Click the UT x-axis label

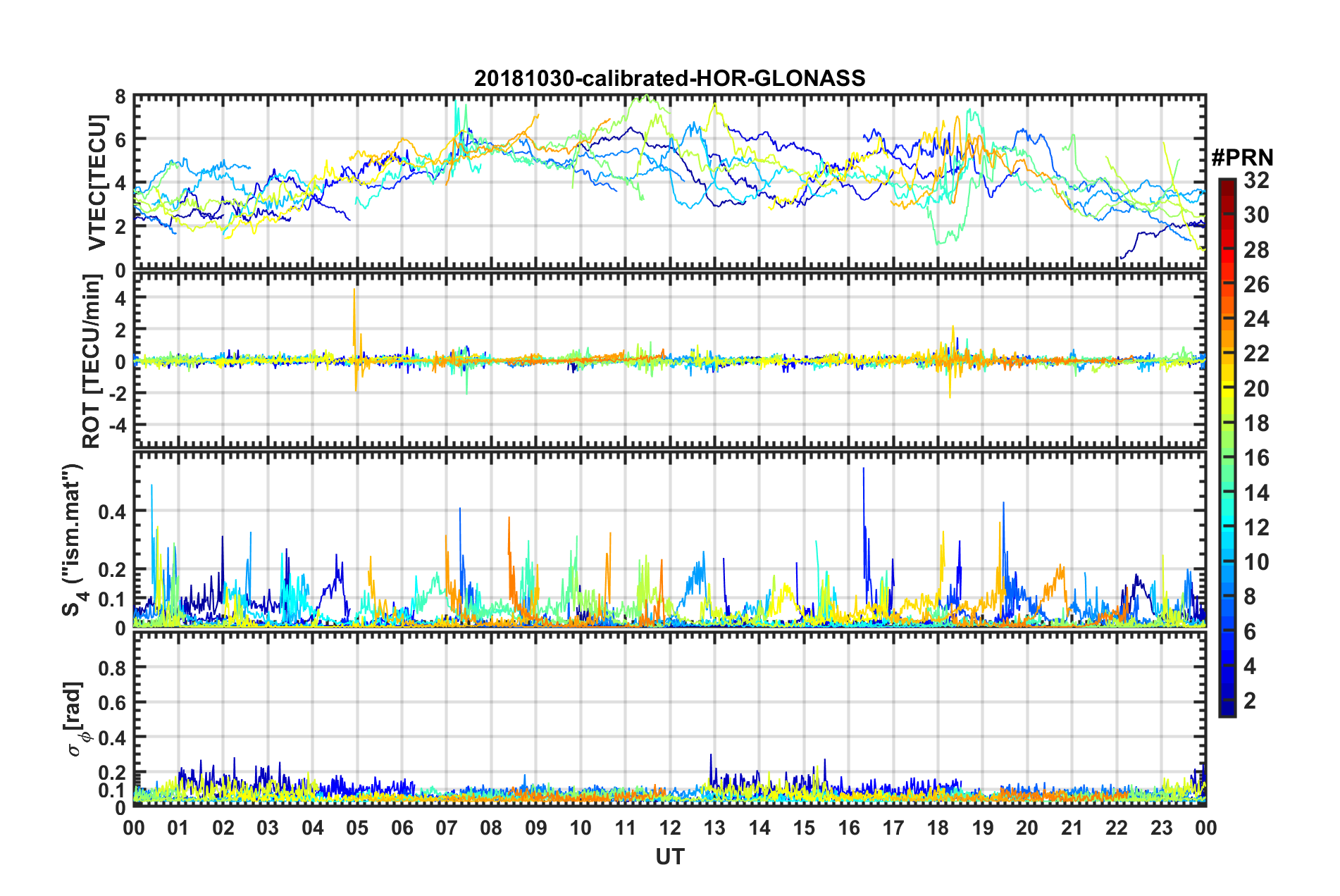(669, 856)
